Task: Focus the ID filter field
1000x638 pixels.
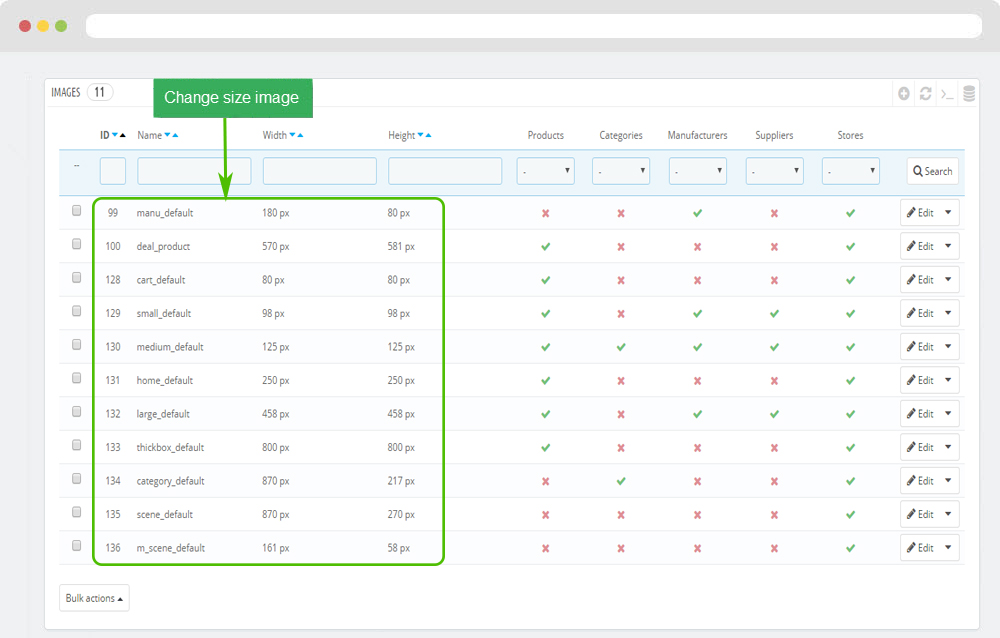Action: [x=113, y=171]
